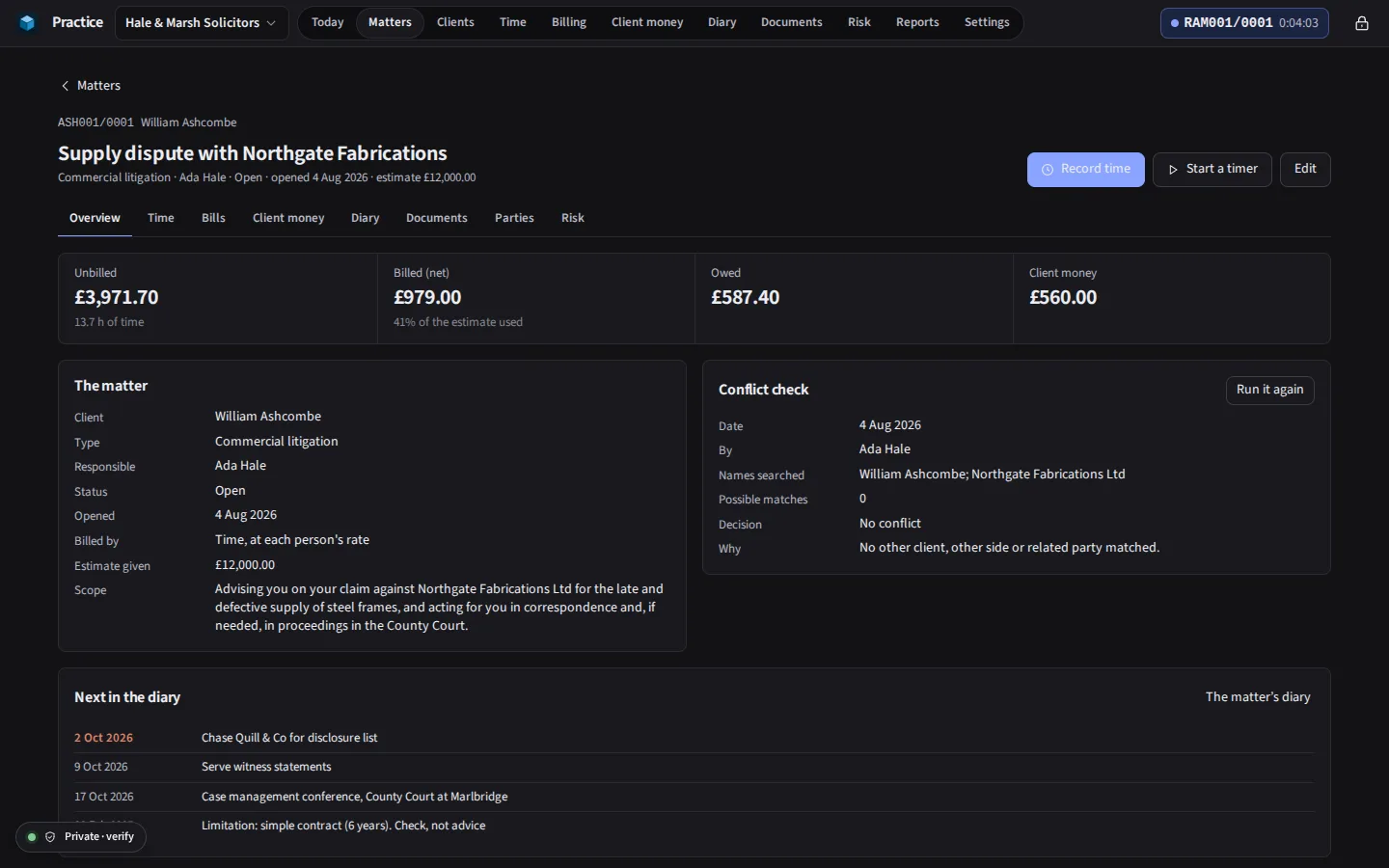
Task: Switch to the matter's Risk tab
Action: (x=573, y=218)
